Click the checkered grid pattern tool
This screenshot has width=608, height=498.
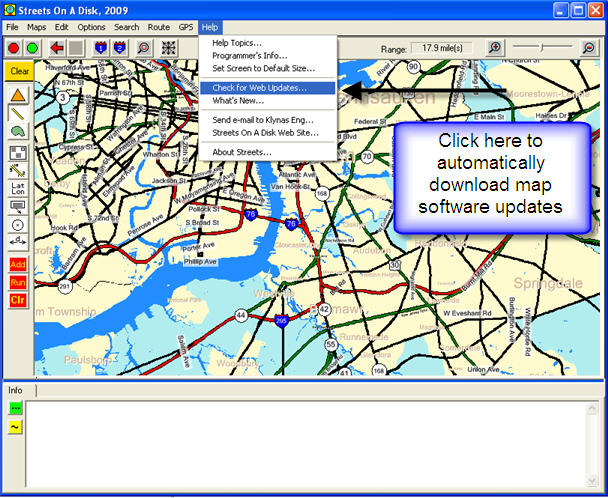click(x=18, y=153)
